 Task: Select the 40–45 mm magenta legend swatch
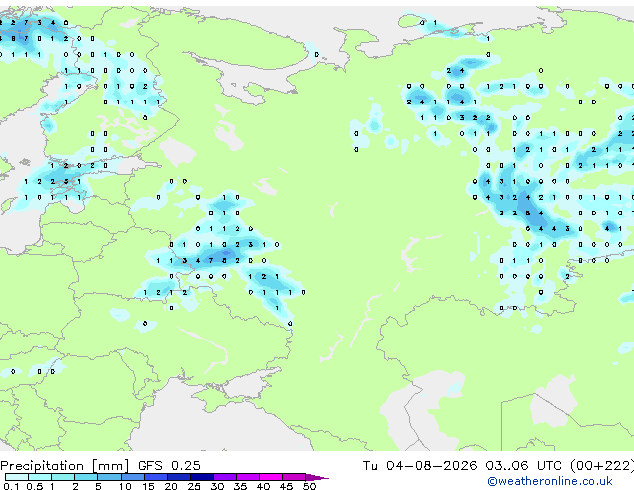[271, 477]
